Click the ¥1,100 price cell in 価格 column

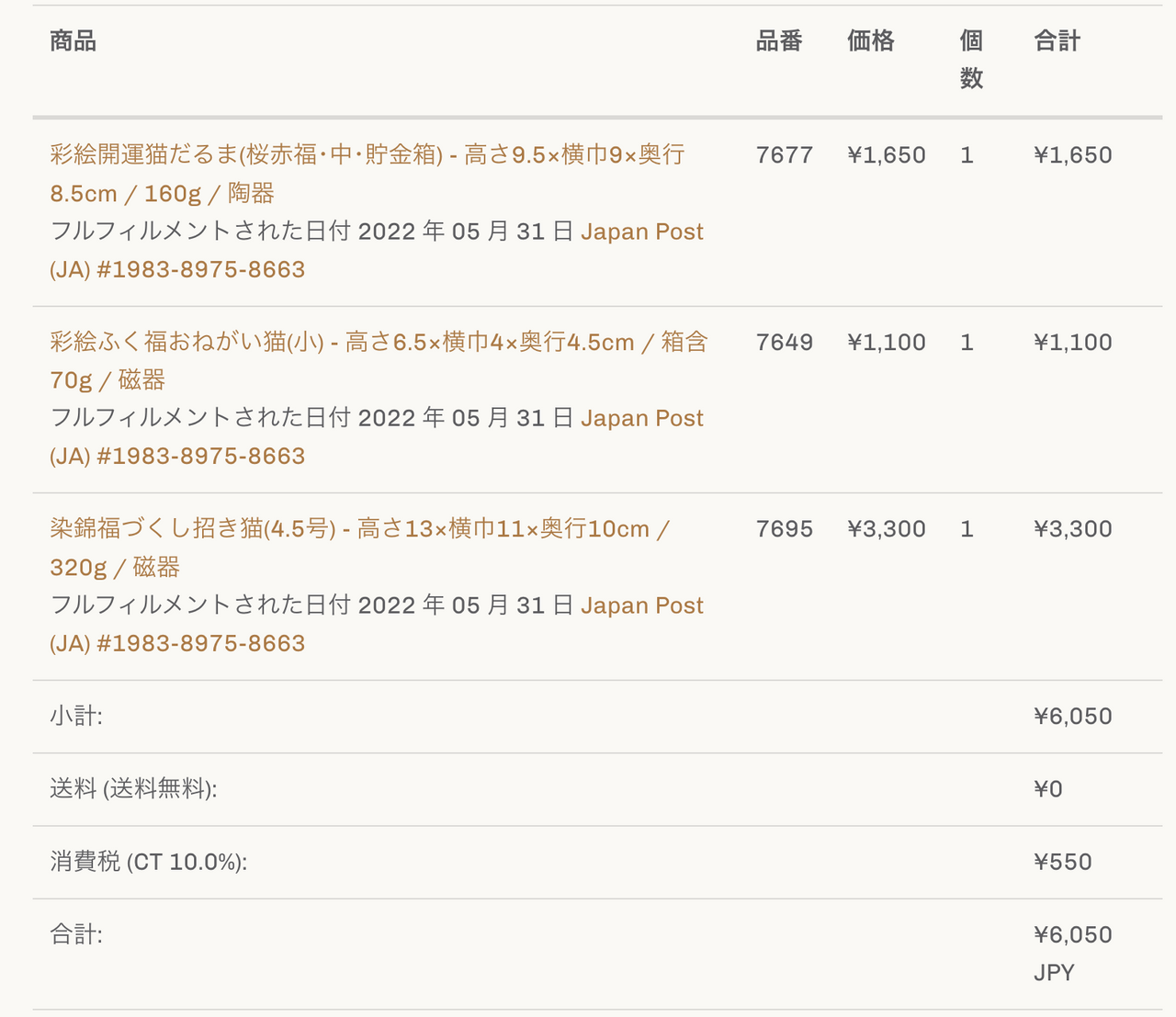[887, 343]
